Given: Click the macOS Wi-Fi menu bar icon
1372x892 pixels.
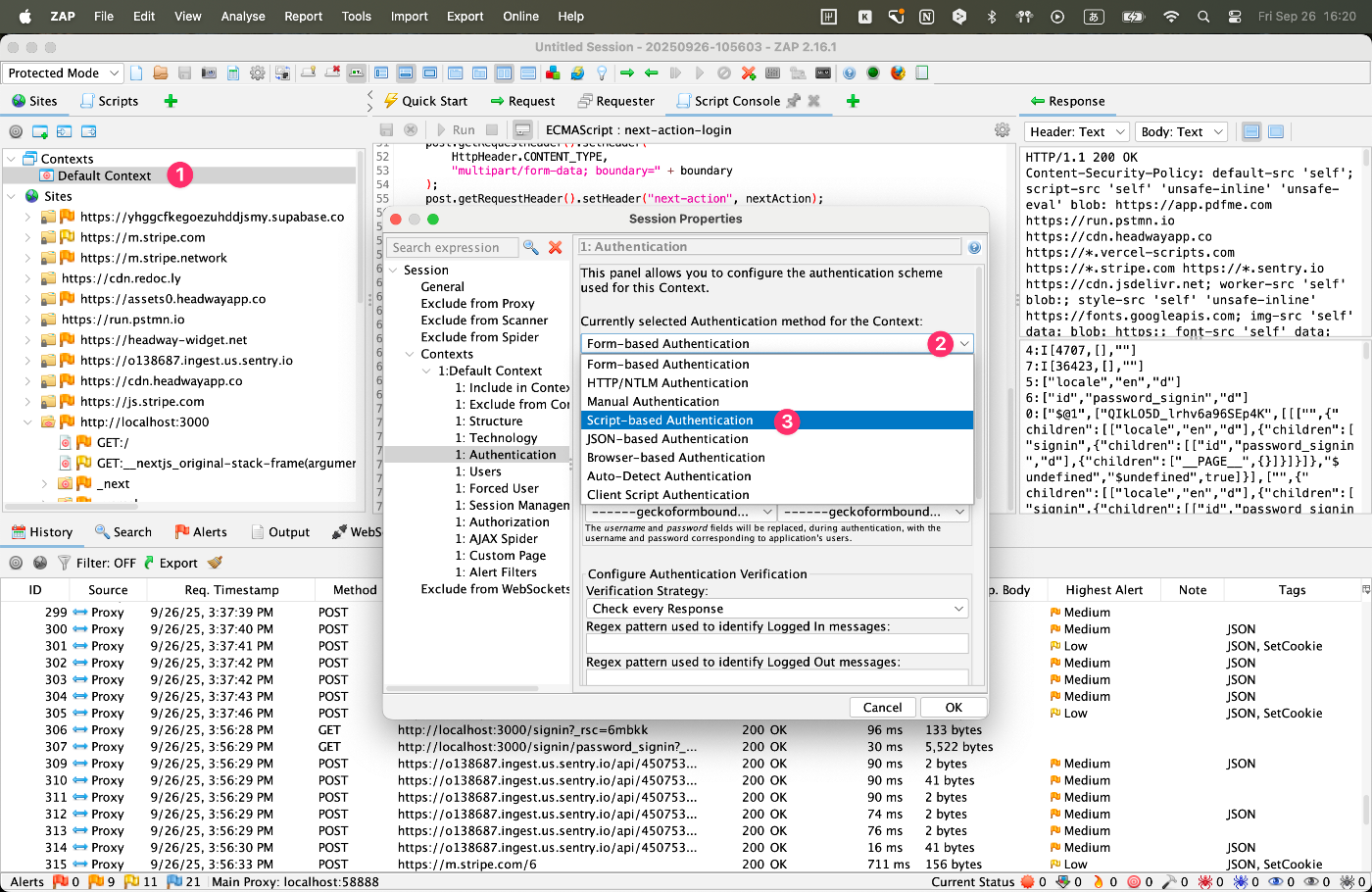Looking at the screenshot, I should click(x=1170, y=16).
